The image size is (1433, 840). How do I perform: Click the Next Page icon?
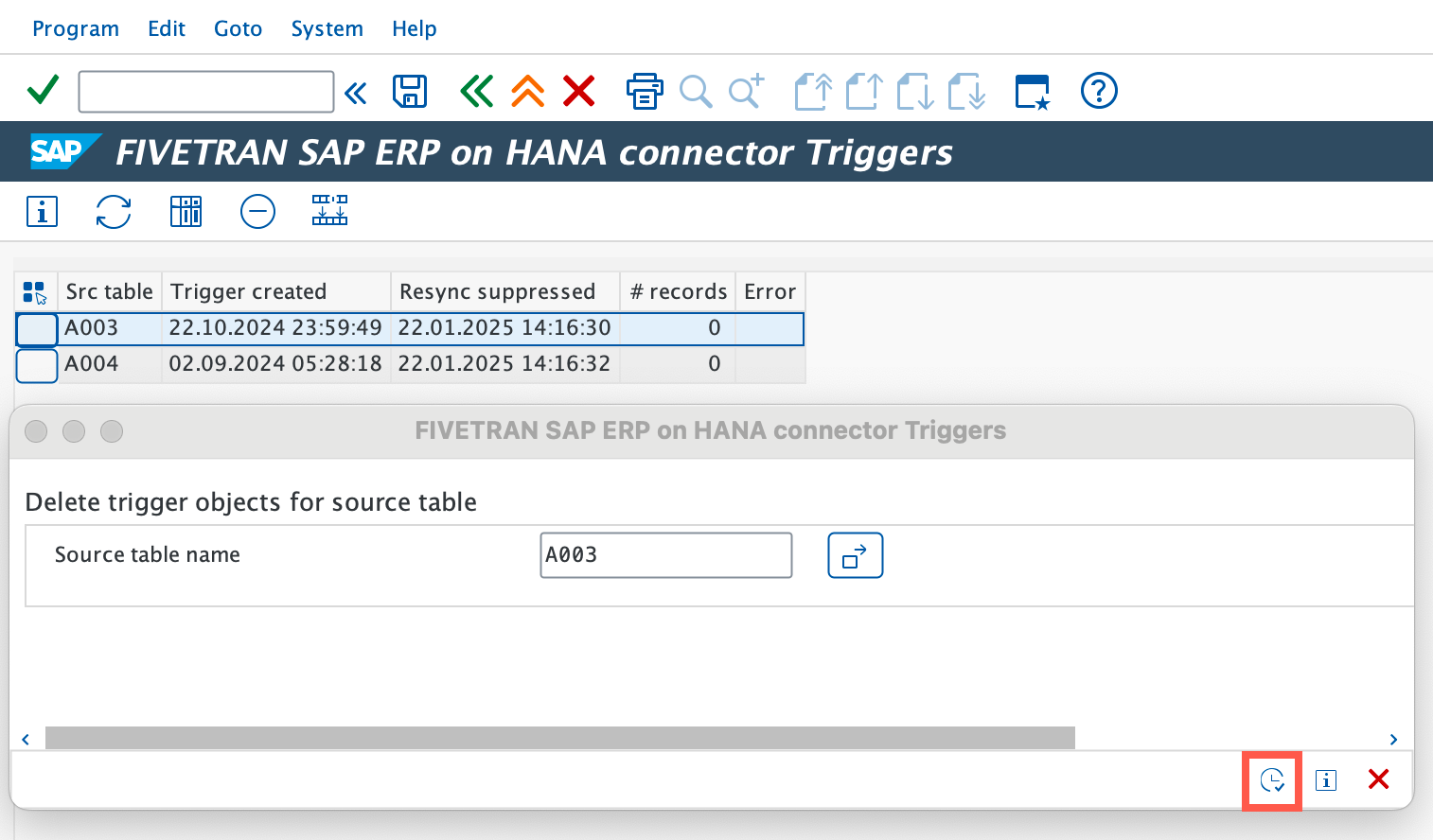point(915,92)
